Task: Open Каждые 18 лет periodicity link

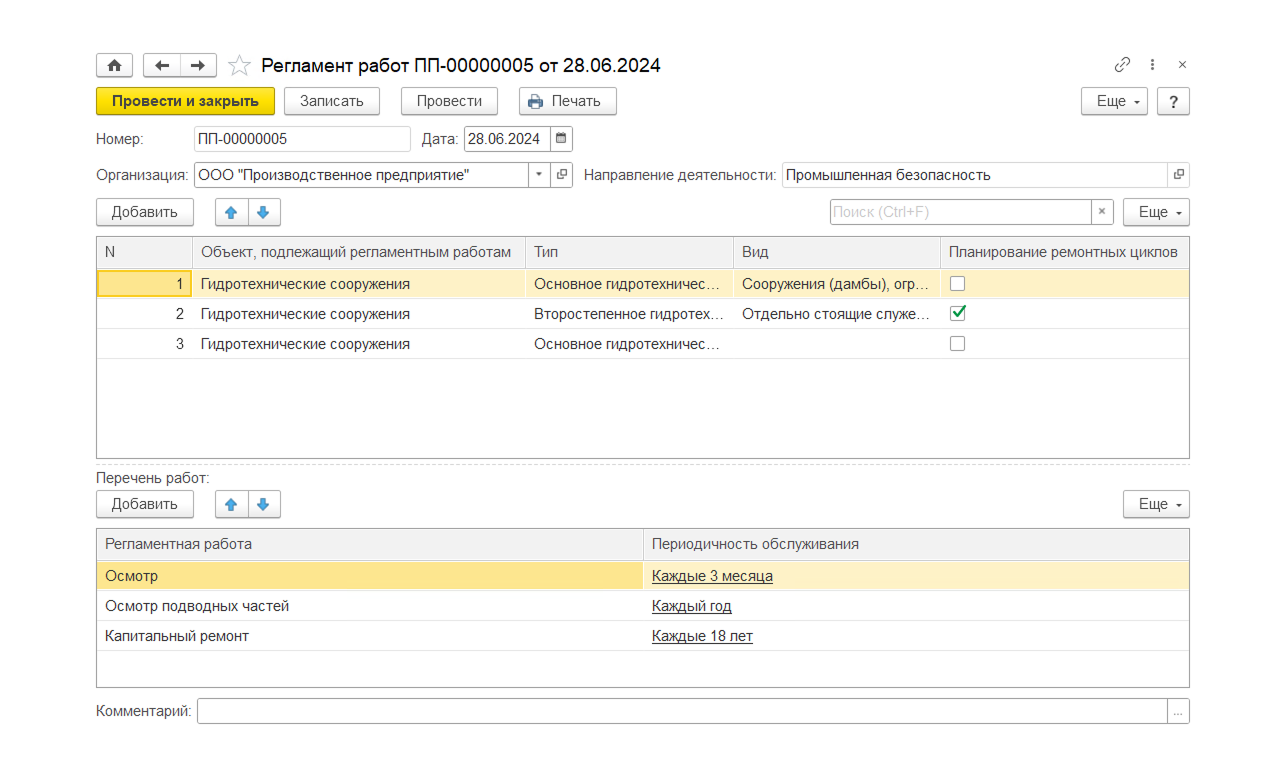Action: pyautogui.click(x=702, y=636)
